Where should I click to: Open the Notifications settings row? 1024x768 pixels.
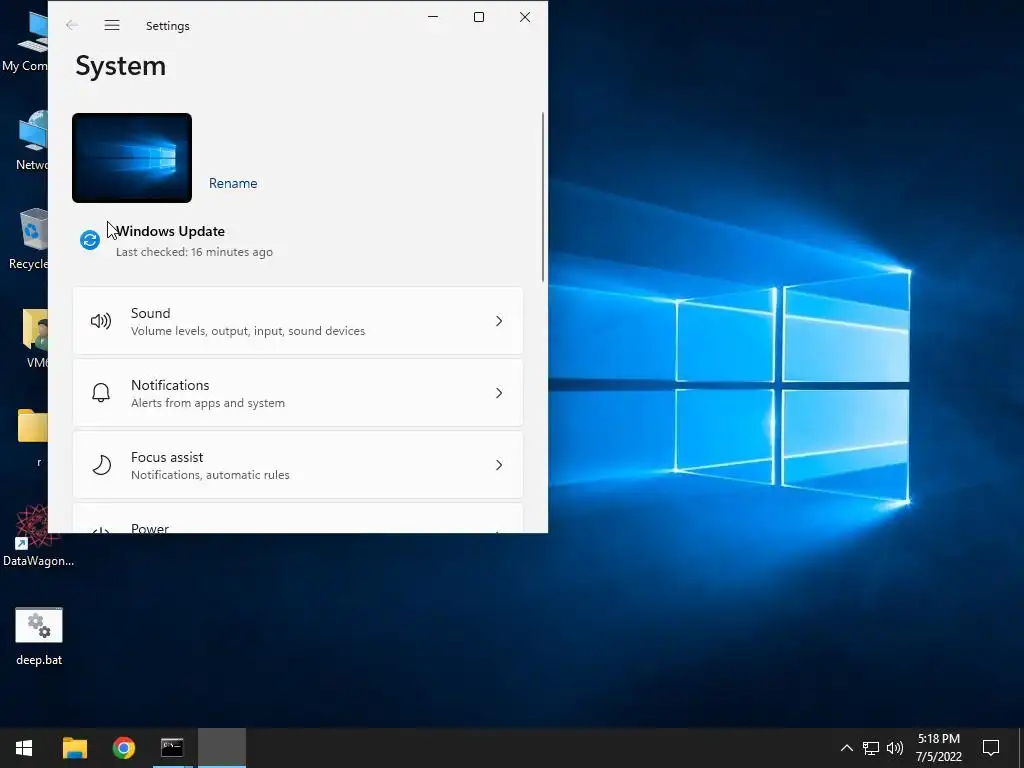click(298, 392)
